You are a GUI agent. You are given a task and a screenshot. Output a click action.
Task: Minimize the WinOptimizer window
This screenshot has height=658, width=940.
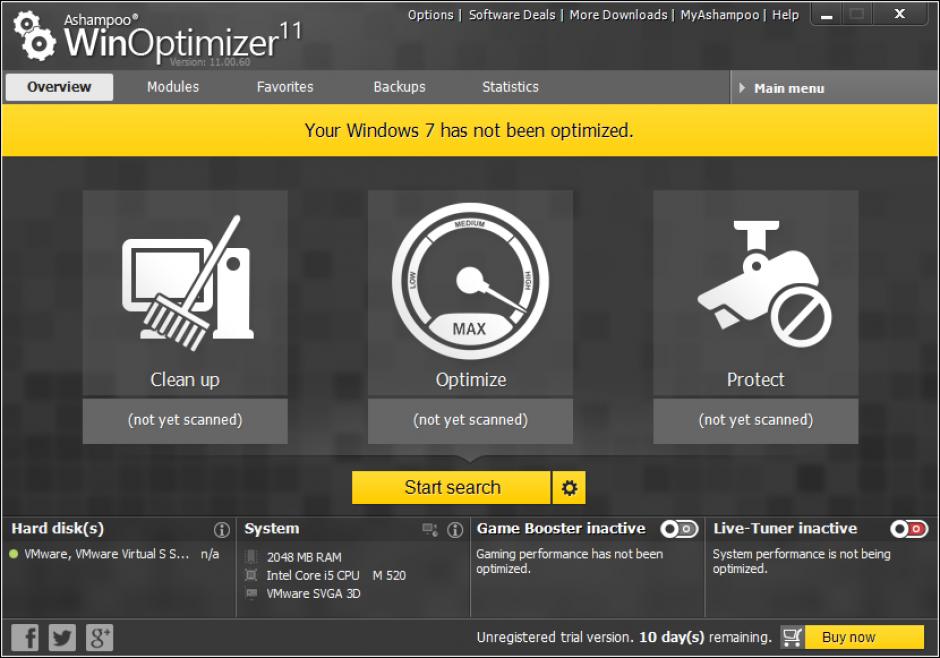[827, 16]
